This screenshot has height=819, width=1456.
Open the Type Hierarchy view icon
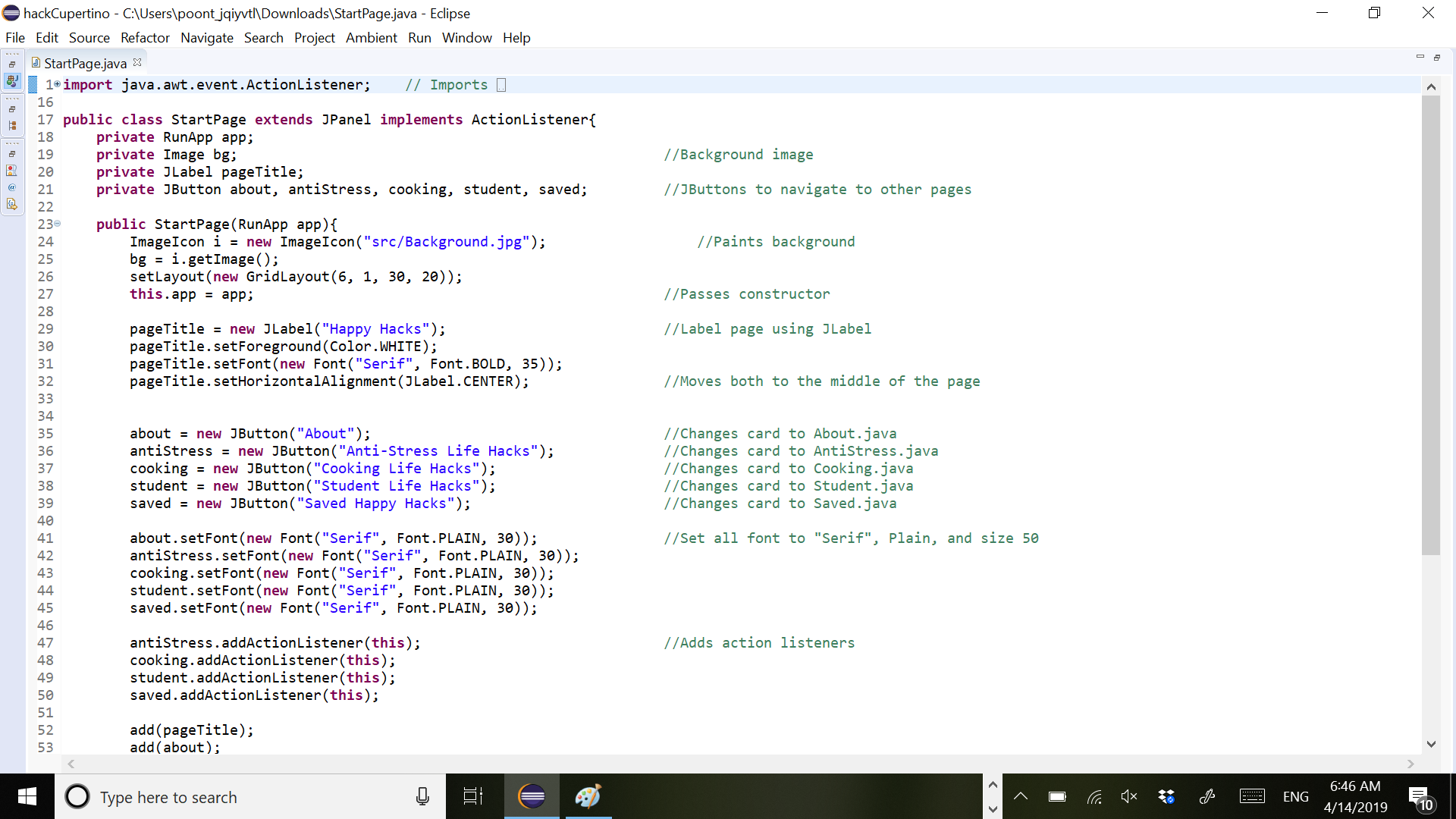(x=12, y=126)
